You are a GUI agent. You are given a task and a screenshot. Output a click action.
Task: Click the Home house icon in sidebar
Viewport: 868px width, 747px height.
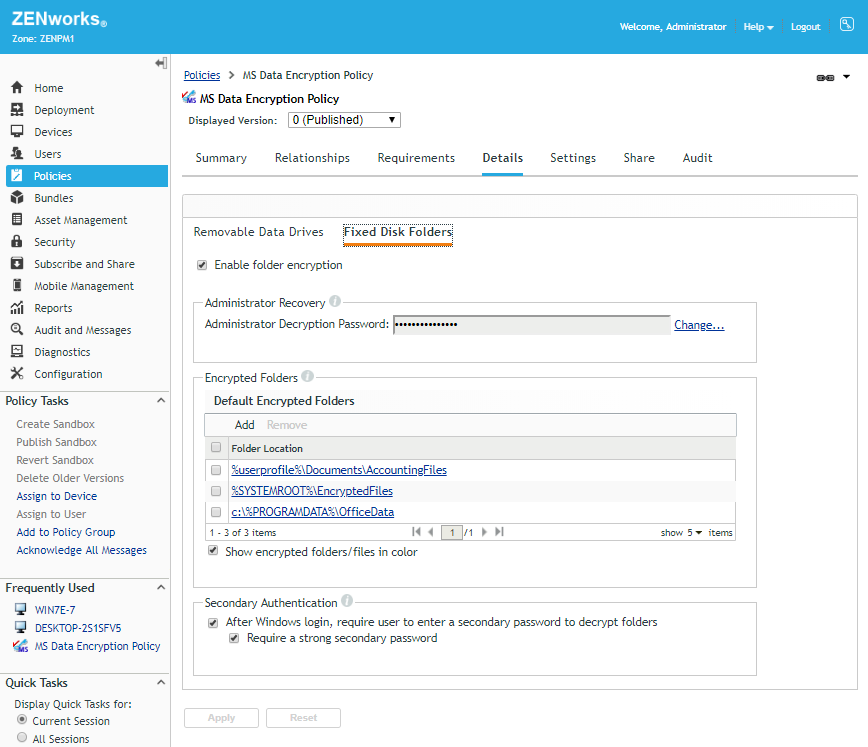[x=17, y=87]
